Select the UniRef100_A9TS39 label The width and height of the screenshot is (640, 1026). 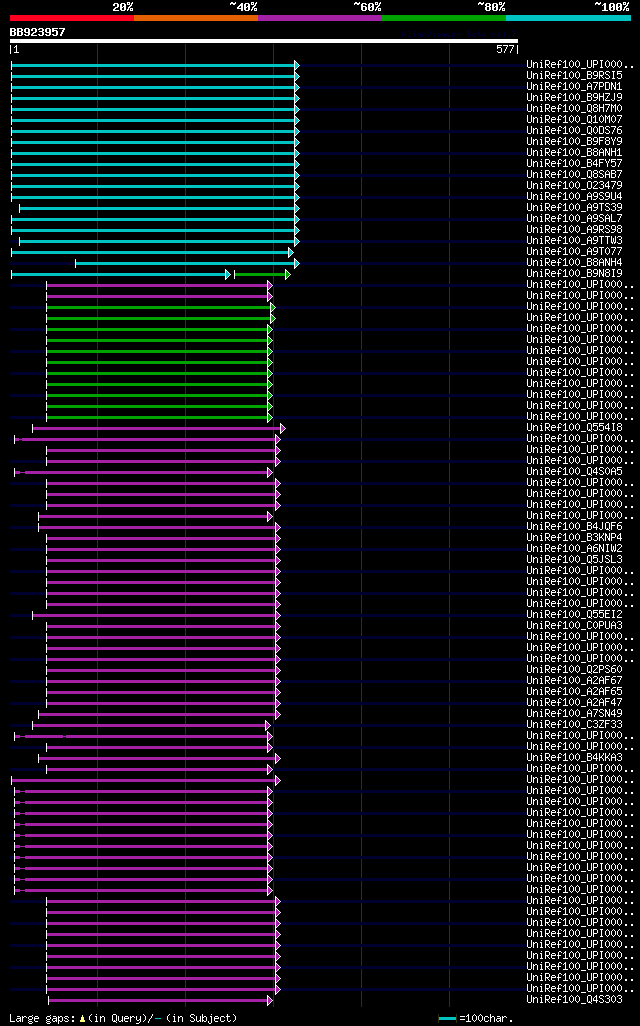574,207
